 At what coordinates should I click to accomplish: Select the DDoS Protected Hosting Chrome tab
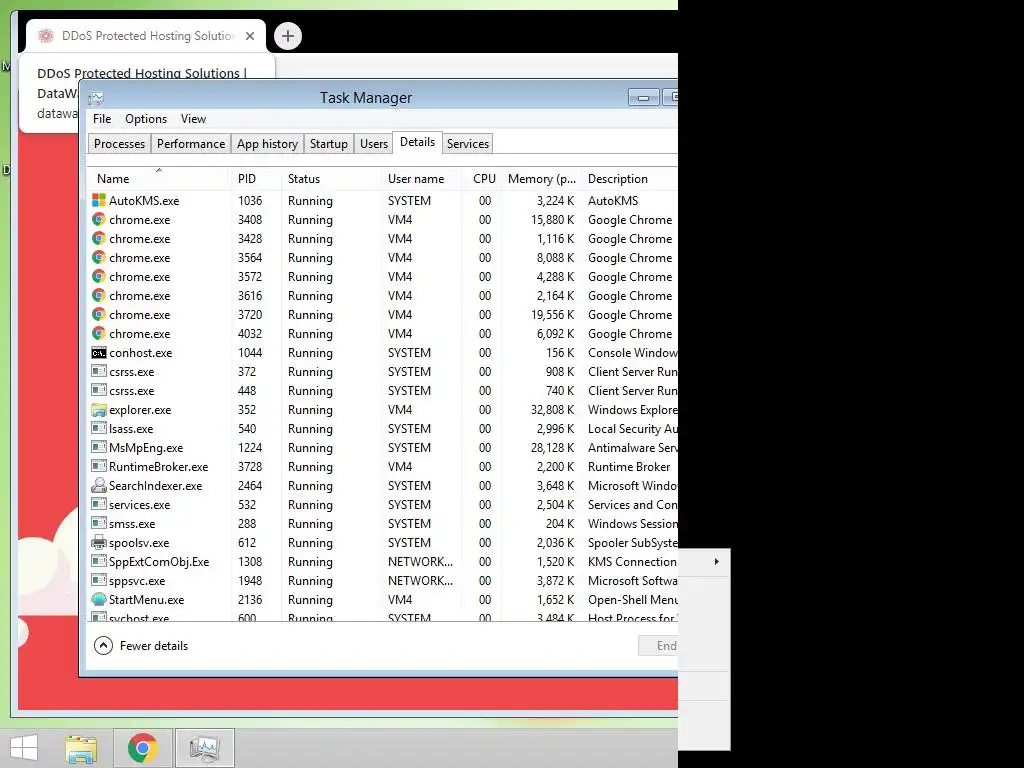point(146,36)
